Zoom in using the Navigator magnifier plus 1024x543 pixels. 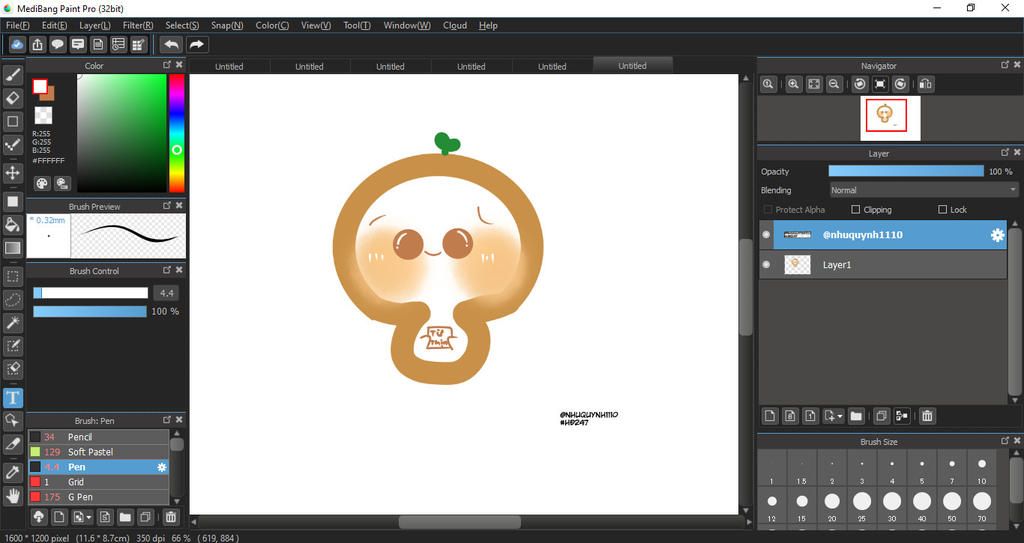[793, 84]
